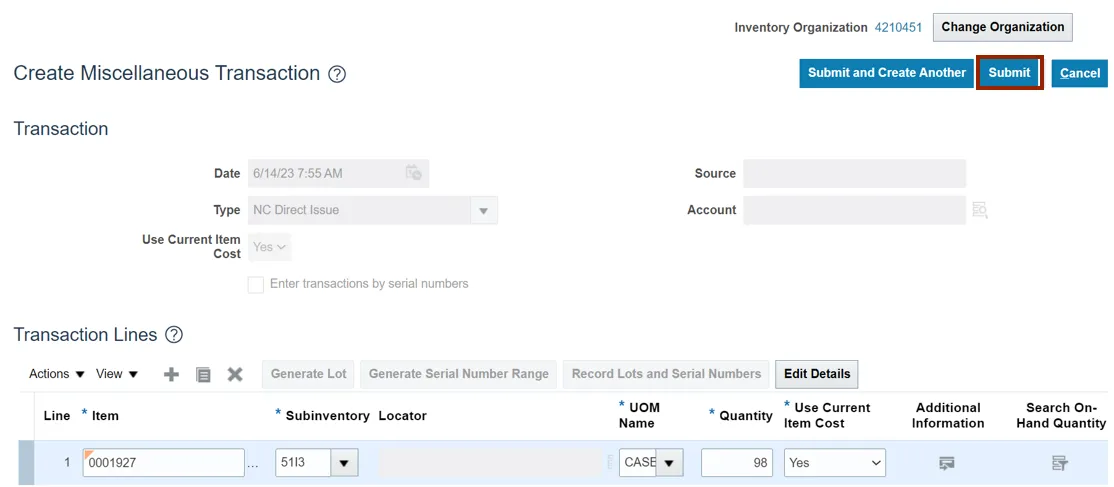
Task: Click the duplicate line icon
Action: [x=203, y=374]
